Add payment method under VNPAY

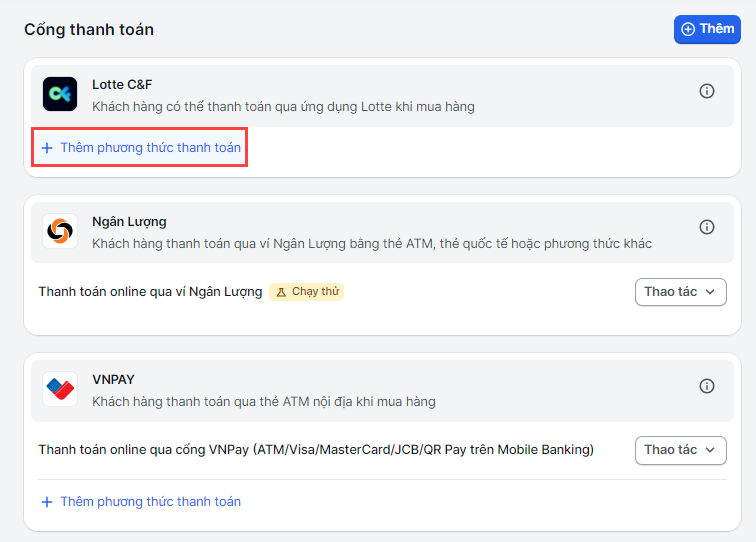point(141,501)
